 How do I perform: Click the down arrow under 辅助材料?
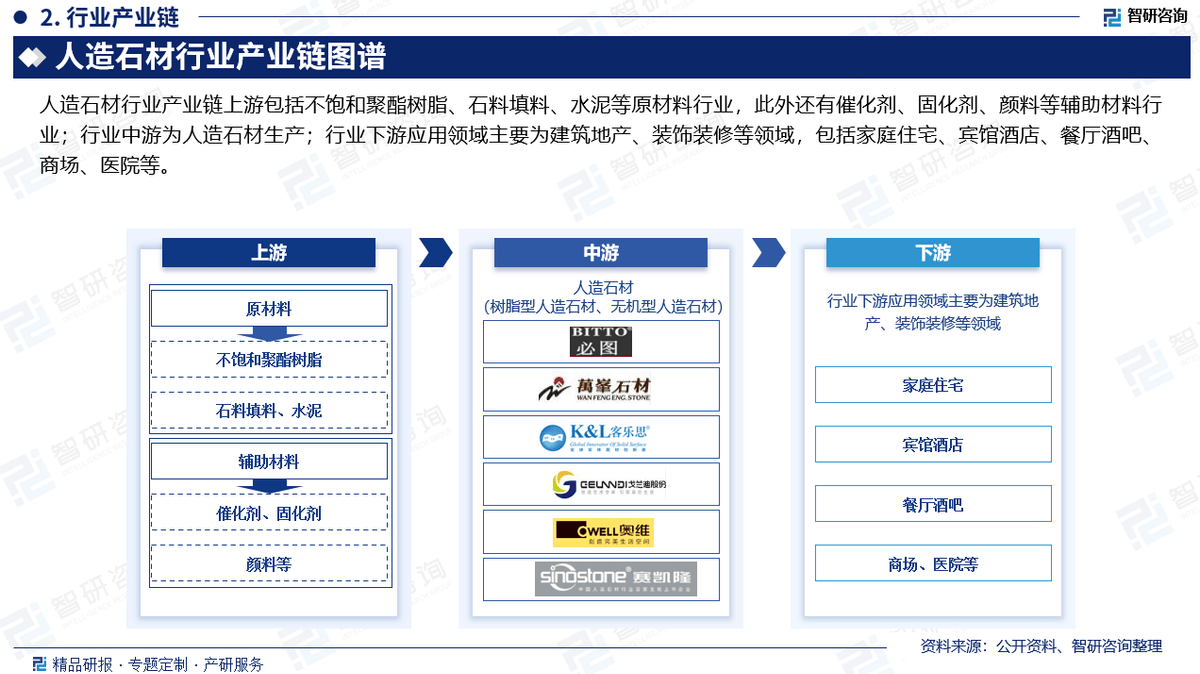268,487
